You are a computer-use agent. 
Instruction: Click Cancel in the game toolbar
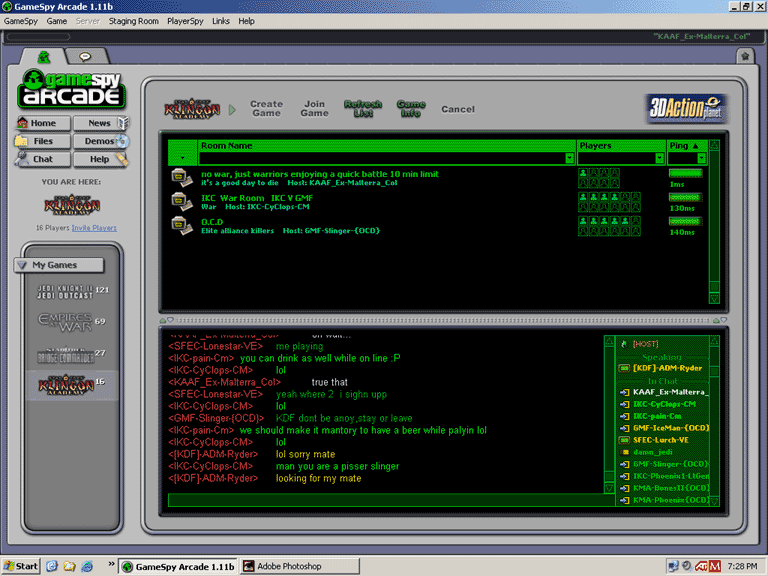(x=458, y=109)
